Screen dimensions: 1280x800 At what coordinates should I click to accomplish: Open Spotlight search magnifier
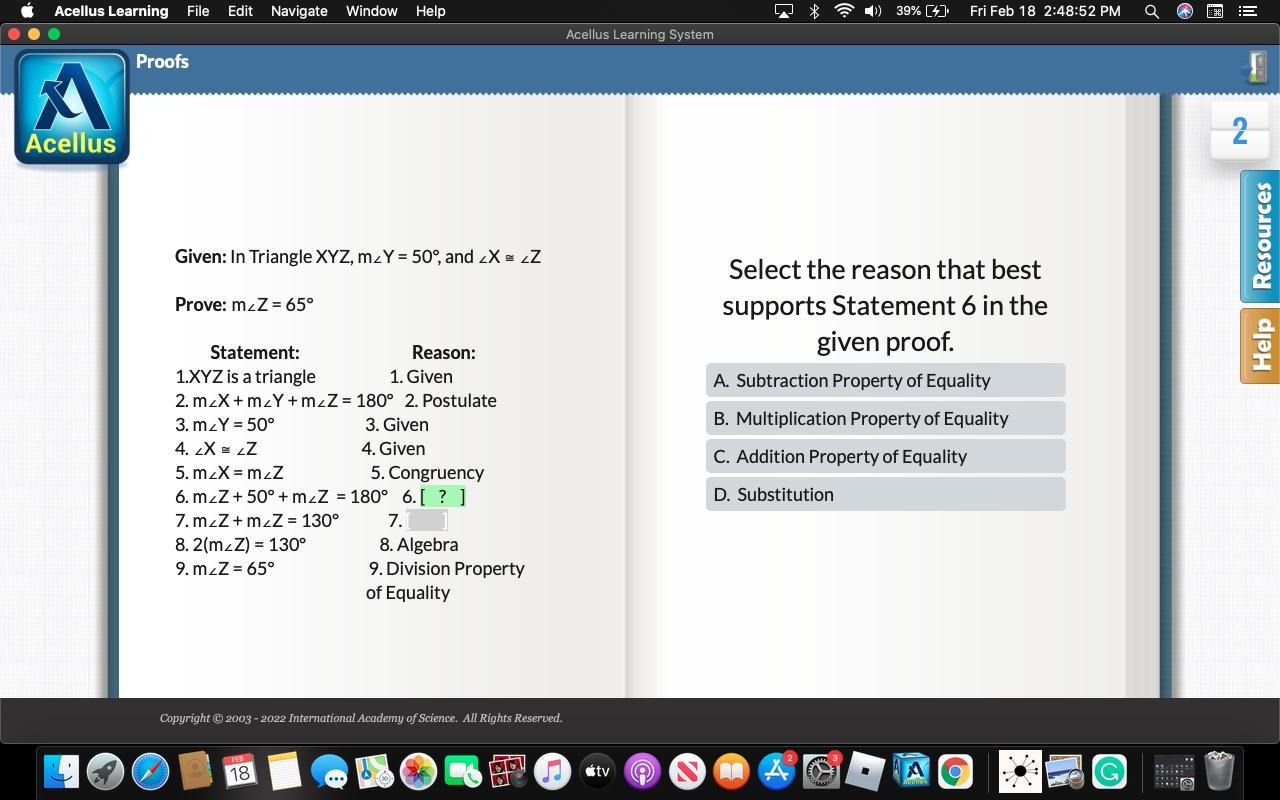click(1152, 11)
